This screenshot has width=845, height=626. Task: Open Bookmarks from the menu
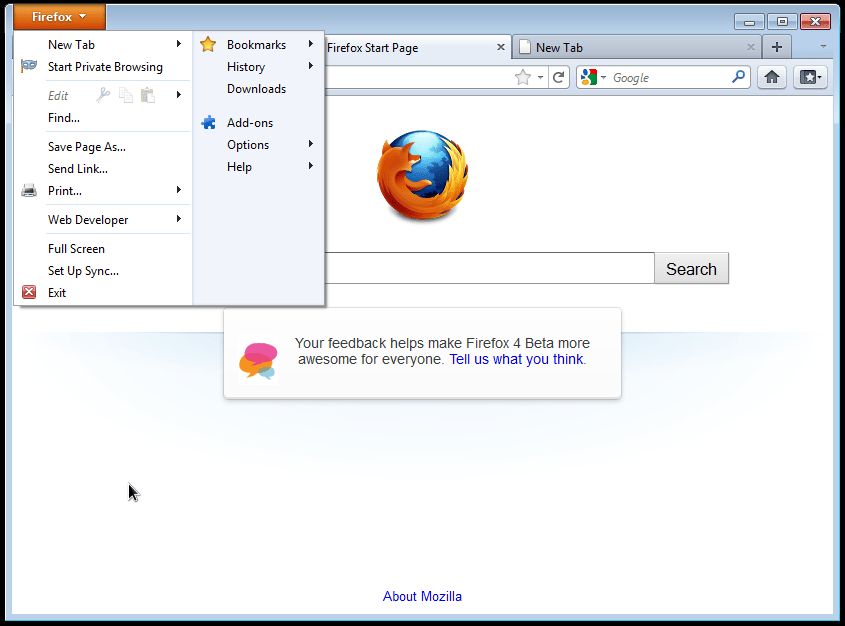(256, 45)
